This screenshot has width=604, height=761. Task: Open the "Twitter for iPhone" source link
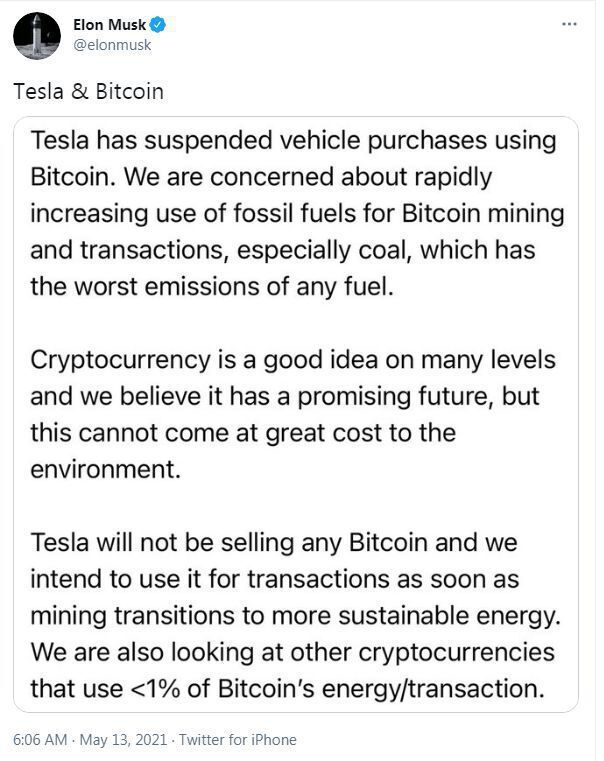[238, 740]
